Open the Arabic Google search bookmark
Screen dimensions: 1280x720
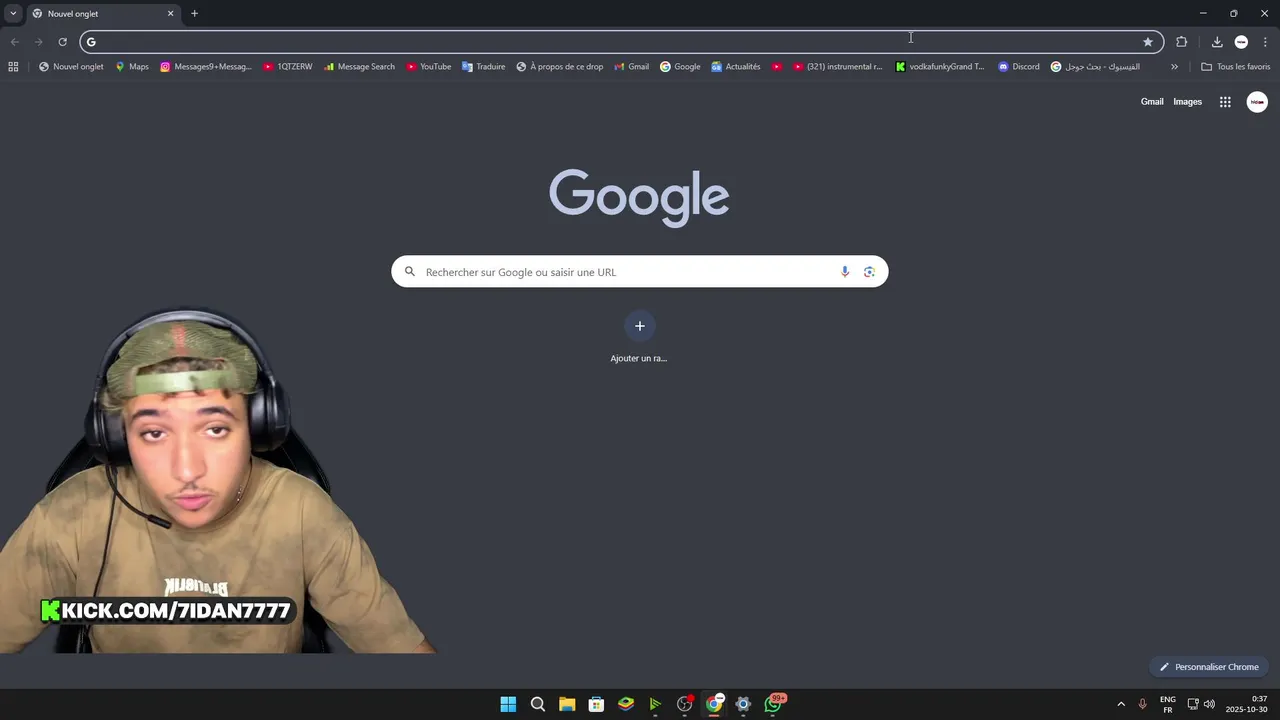[x=1095, y=67]
